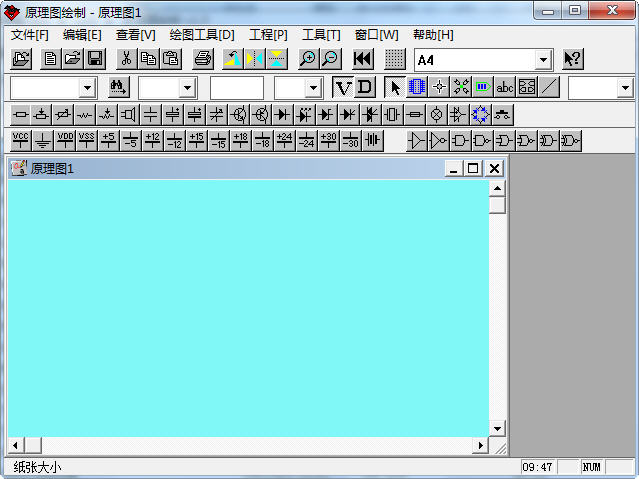
Task: Click the horizontal scrollbar left arrow
Action: click(x=16, y=445)
